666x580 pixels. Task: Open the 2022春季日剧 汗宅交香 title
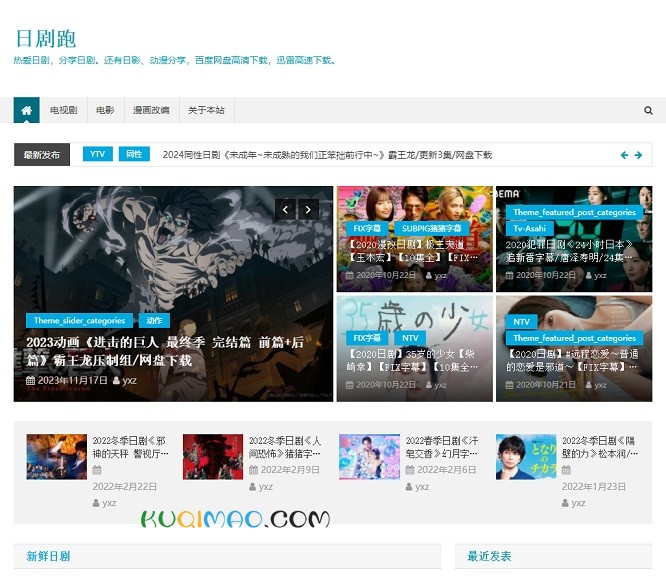[x=442, y=447]
